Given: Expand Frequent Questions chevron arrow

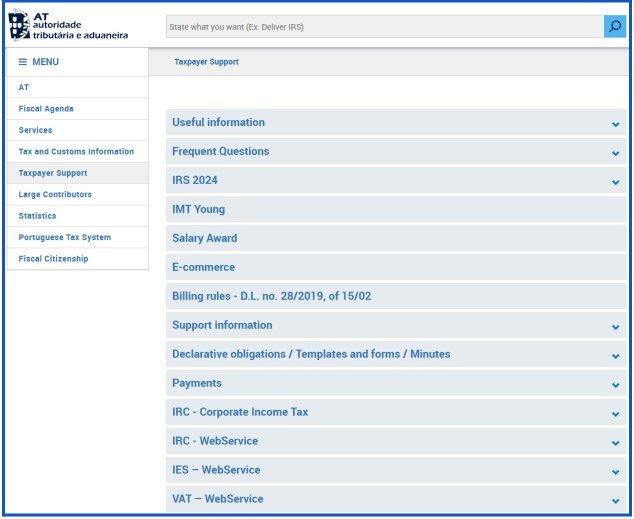Looking at the screenshot, I should (615, 153).
